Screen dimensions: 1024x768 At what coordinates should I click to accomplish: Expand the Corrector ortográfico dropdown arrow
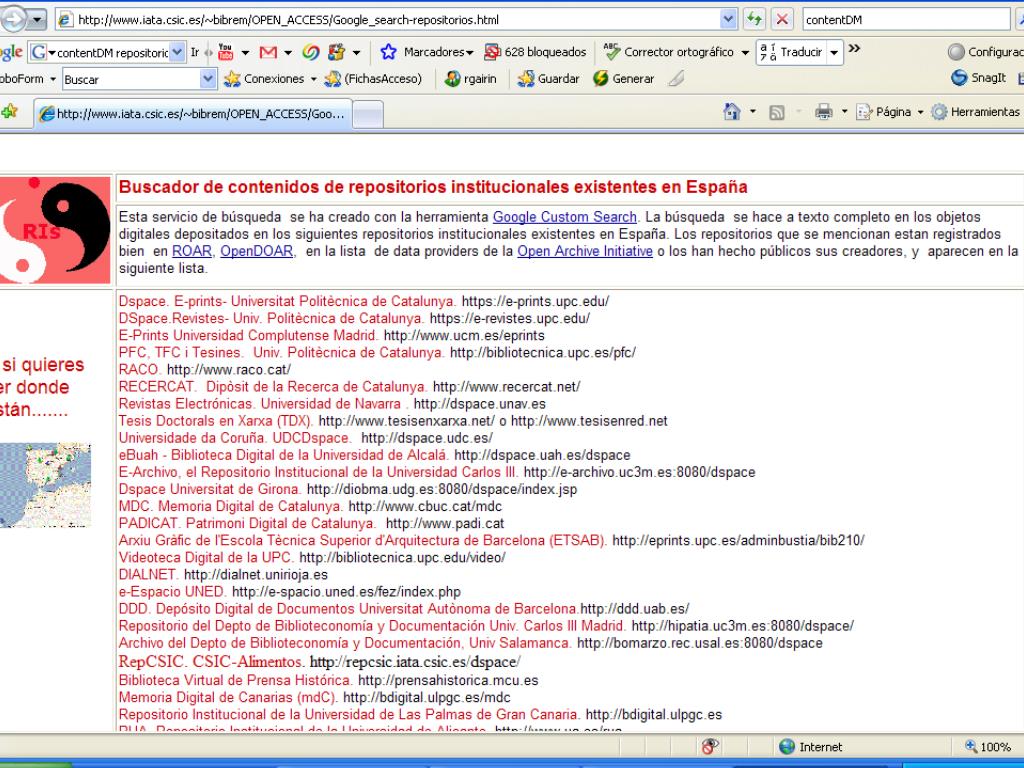coord(745,52)
